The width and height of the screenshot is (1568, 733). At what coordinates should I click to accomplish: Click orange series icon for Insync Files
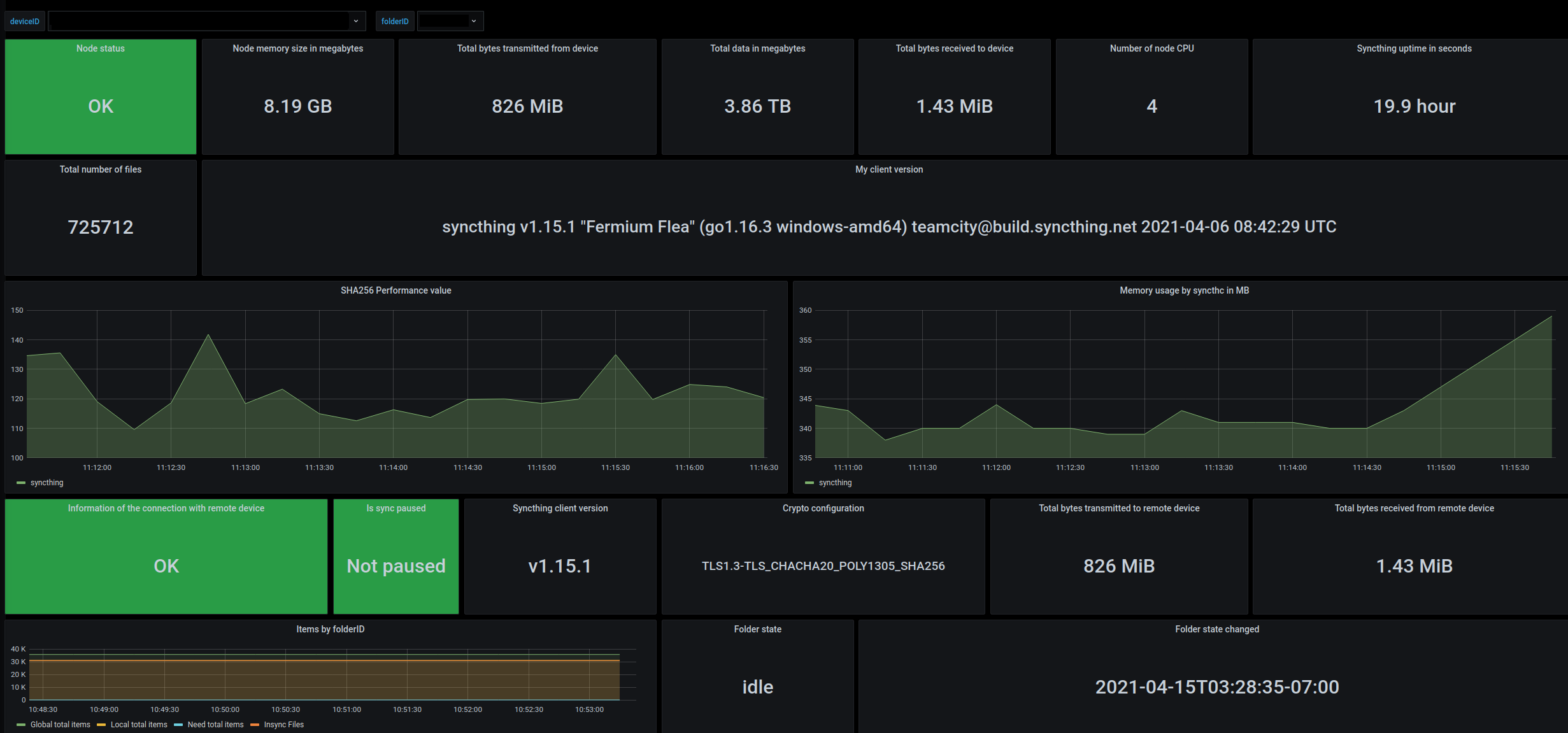(255, 725)
